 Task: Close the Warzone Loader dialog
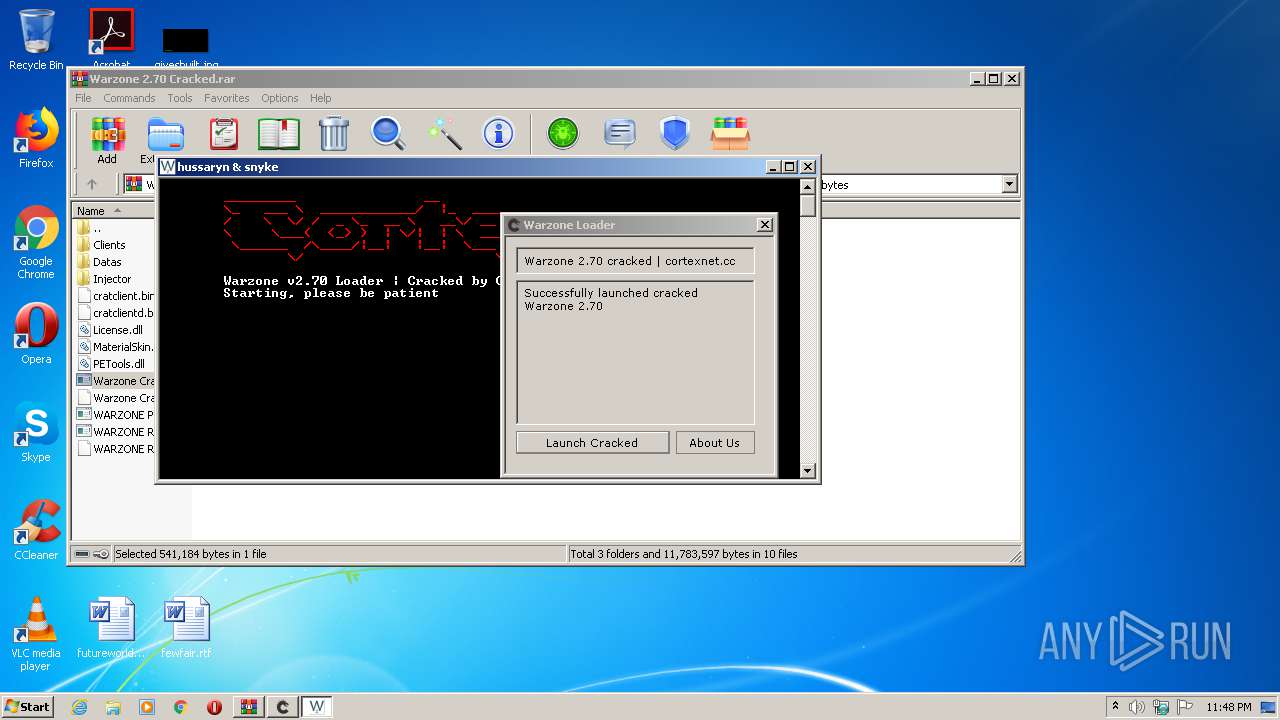pos(765,225)
